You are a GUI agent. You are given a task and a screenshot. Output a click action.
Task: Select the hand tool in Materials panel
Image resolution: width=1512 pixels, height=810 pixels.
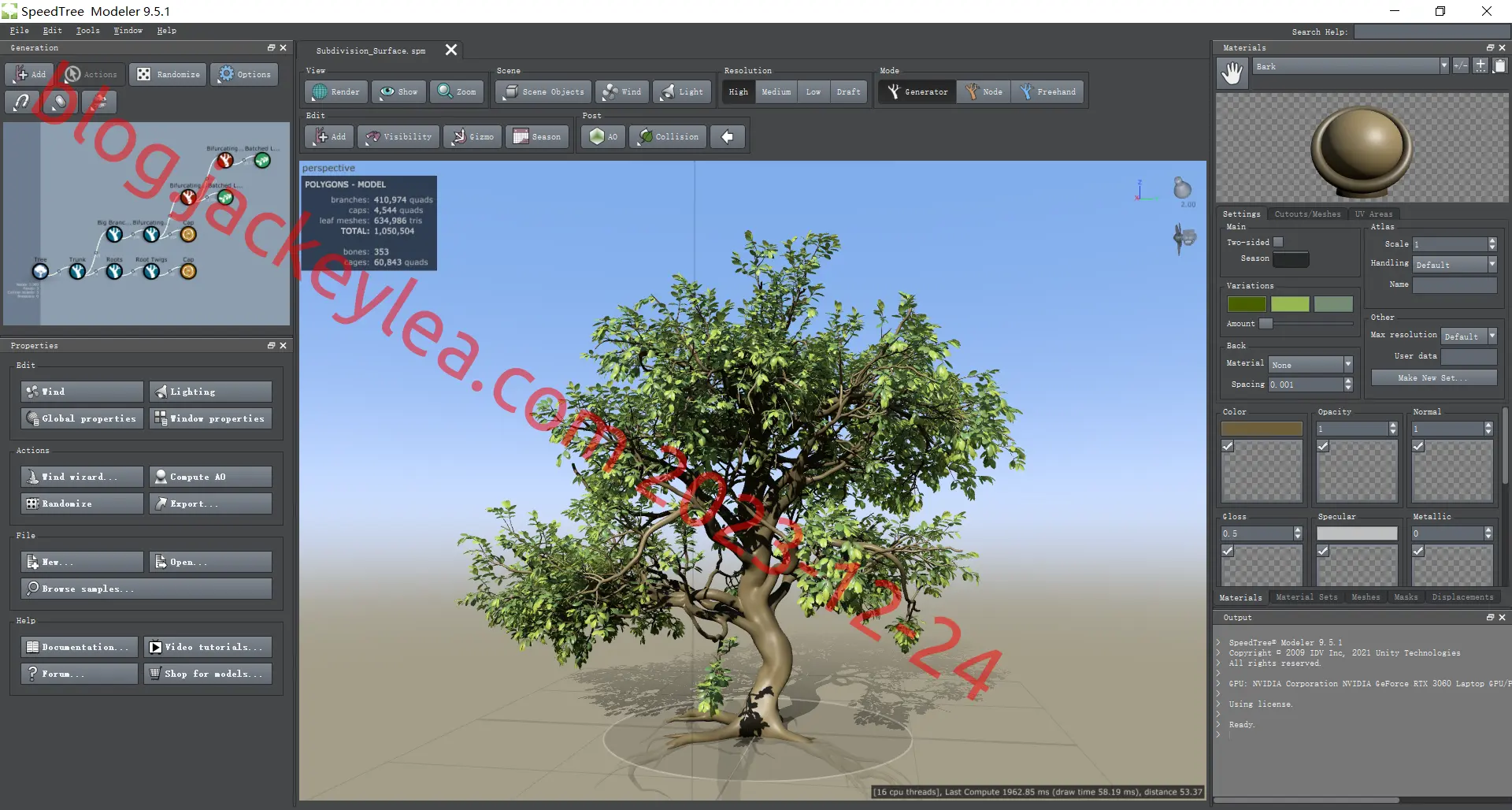coord(1232,73)
